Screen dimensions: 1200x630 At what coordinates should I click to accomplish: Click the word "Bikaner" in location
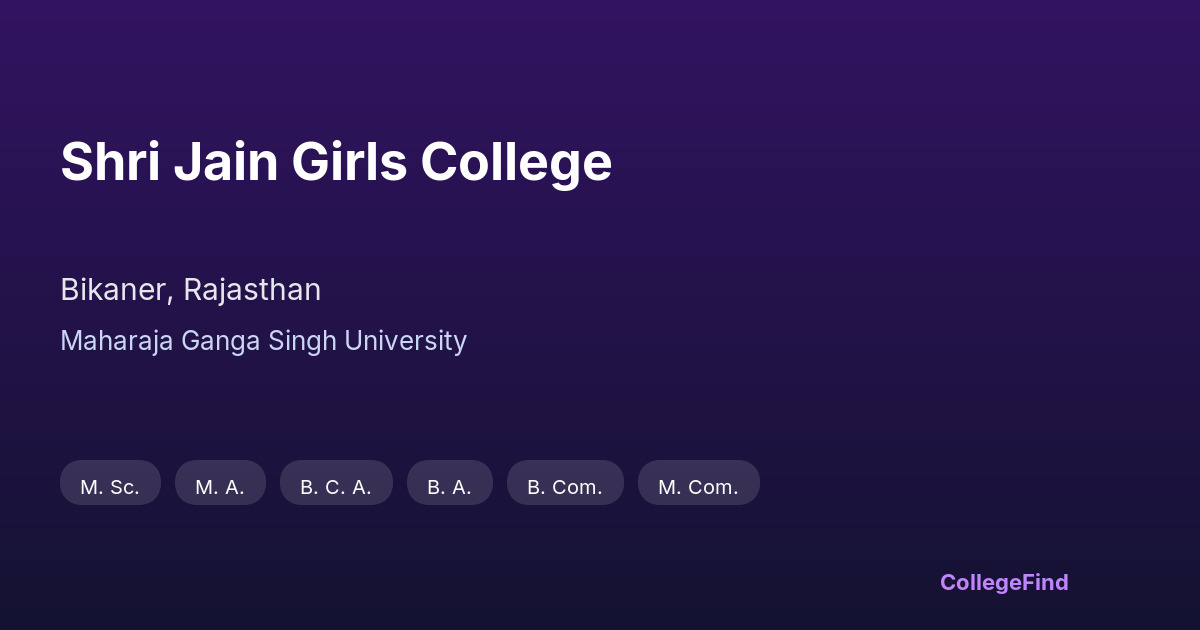coord(116,290)
